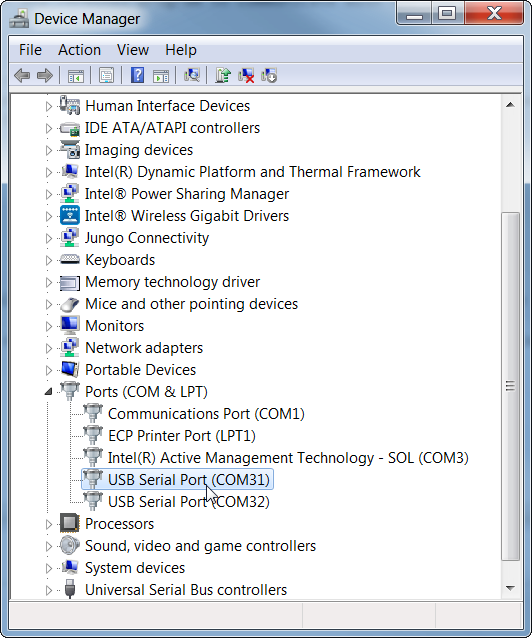This screenshot has height=638, width=532.
Task: Select Intel(R) Active Management Technology SOL (COM3)
Action: click(x=288, y=458)
